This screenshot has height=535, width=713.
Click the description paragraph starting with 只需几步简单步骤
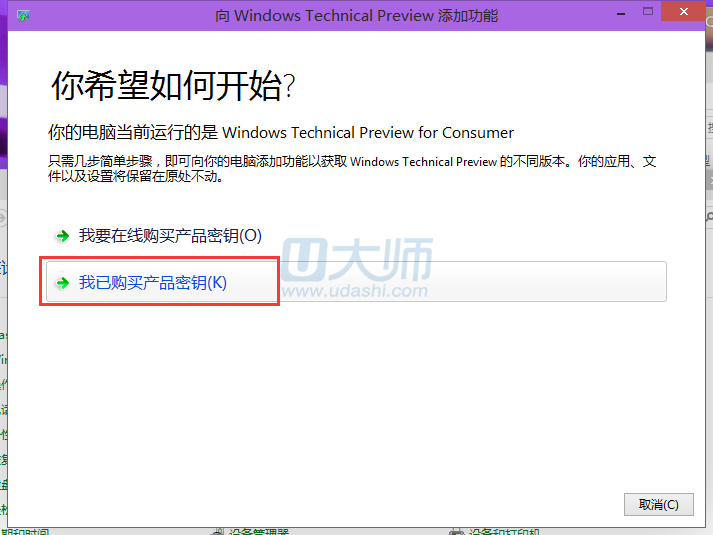351,169
